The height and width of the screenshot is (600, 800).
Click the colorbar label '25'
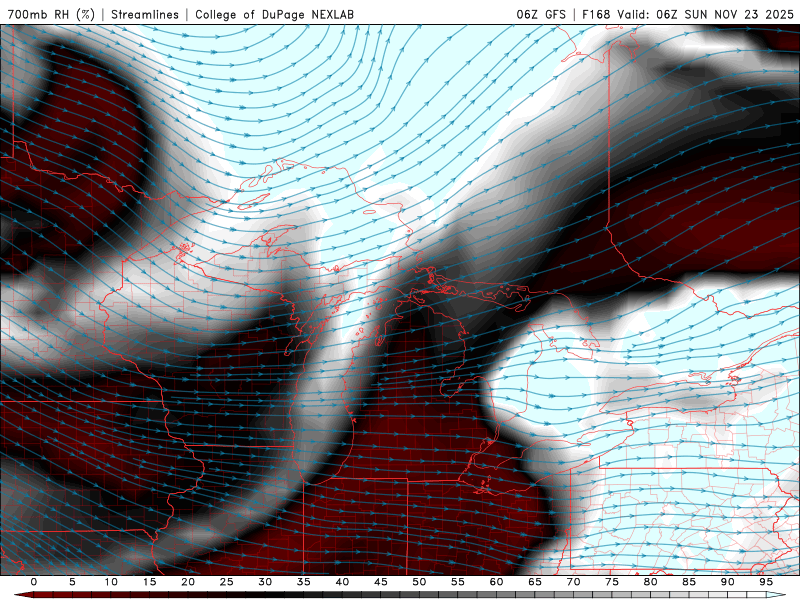(227, 582)
